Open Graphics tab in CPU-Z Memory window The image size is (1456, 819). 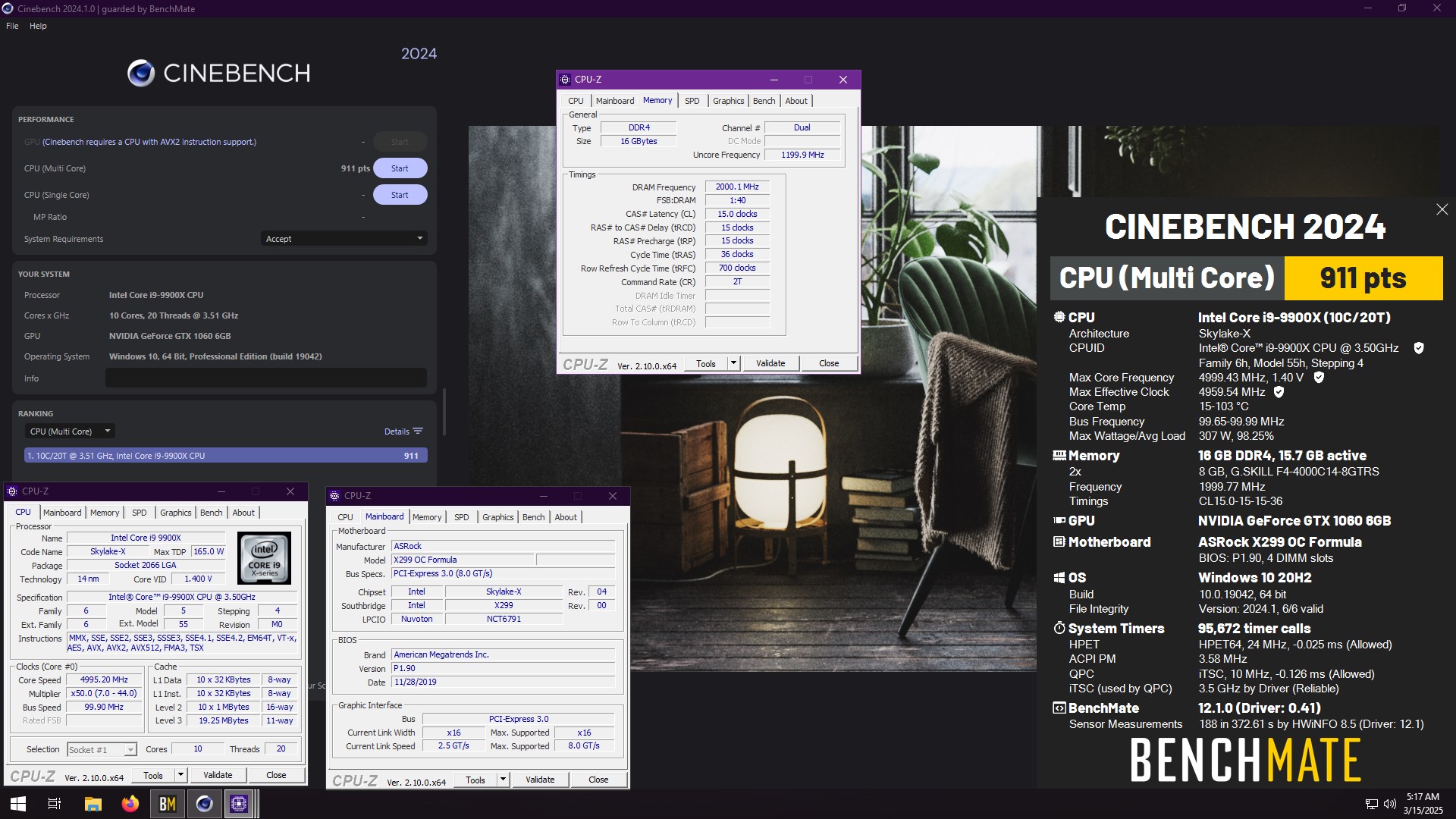tap(728, 101)
